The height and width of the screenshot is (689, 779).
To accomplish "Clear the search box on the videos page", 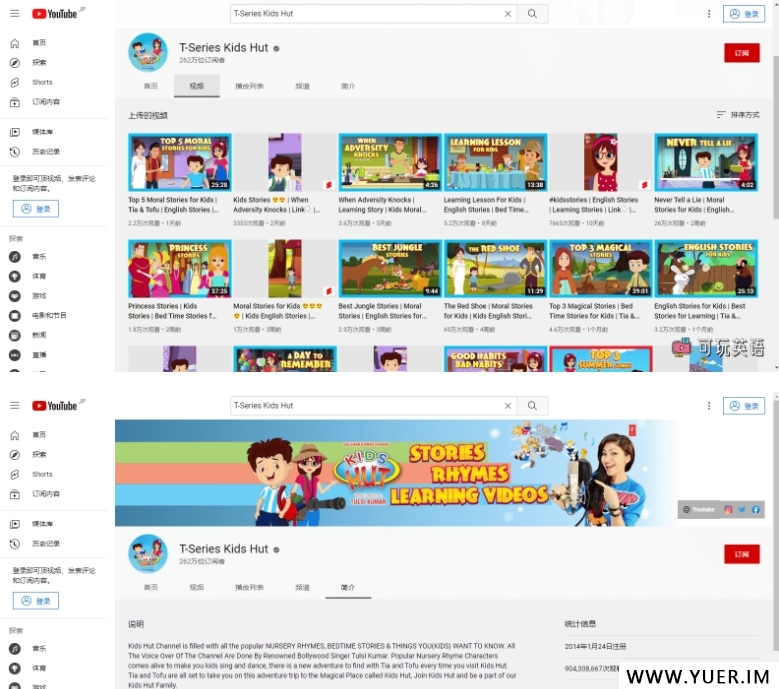I will [x=508, y=14].
